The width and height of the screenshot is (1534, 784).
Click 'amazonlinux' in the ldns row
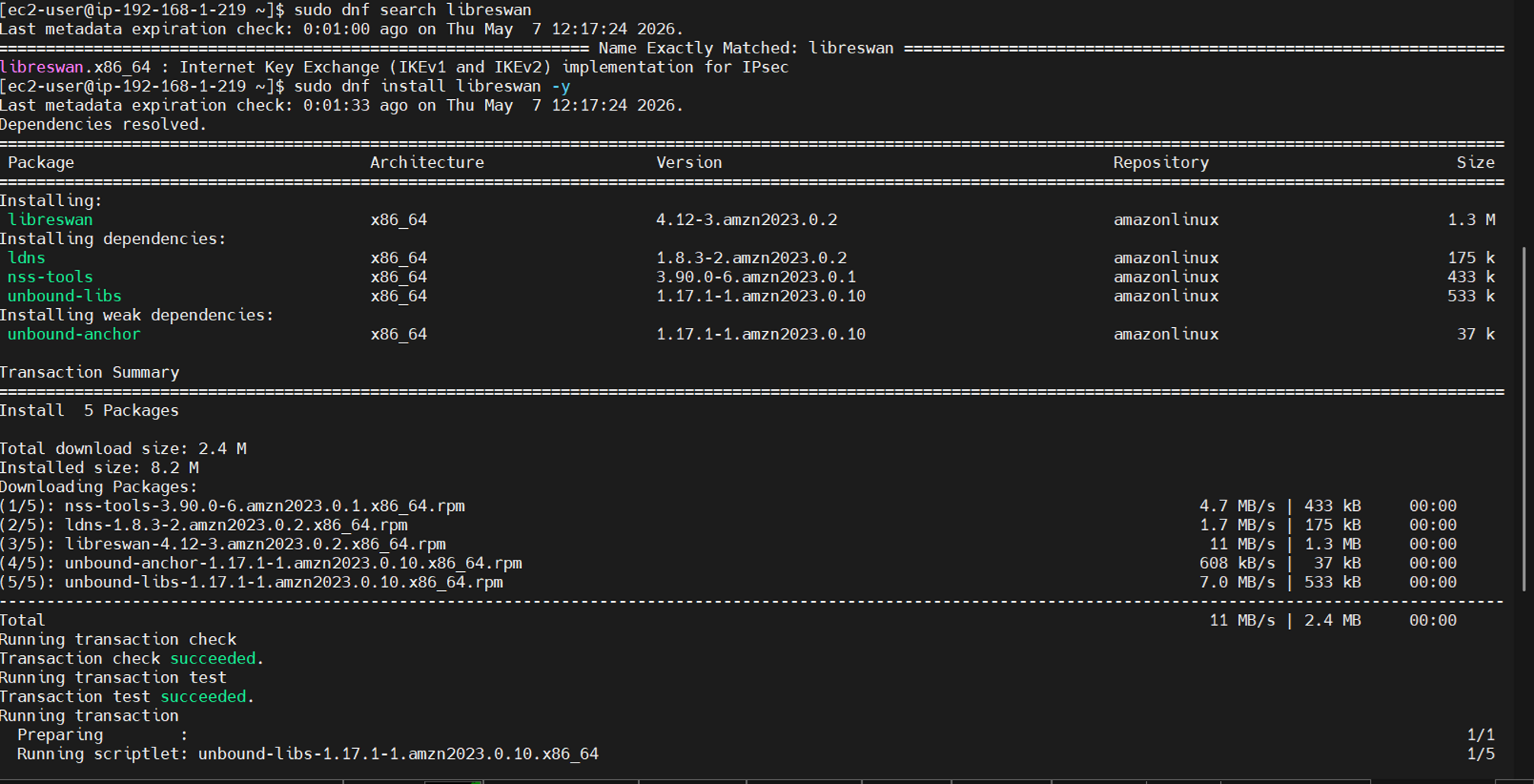(1166, 258)
